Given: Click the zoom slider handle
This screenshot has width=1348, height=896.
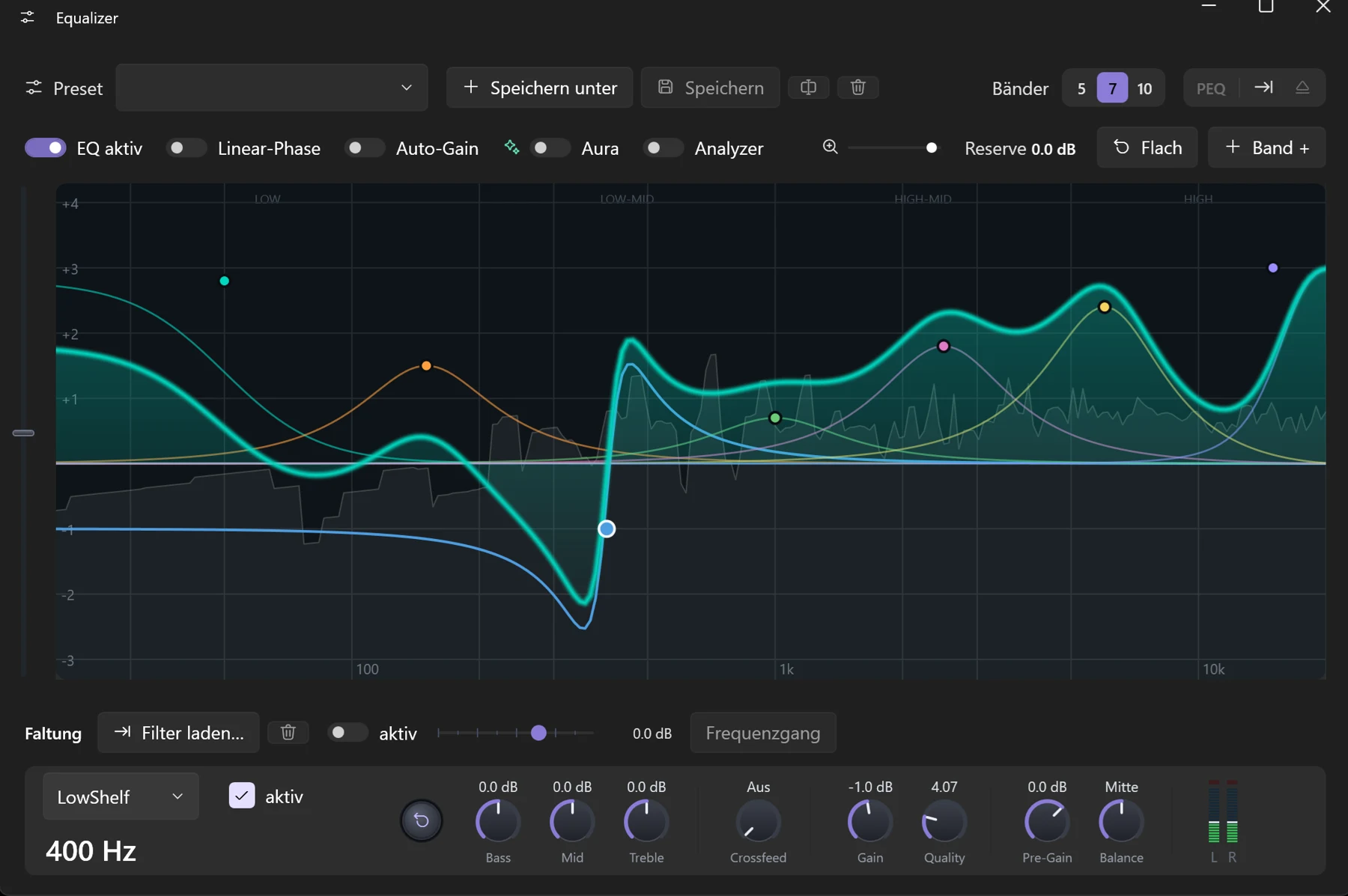Looking at the screenshot, I should point(931,147).
